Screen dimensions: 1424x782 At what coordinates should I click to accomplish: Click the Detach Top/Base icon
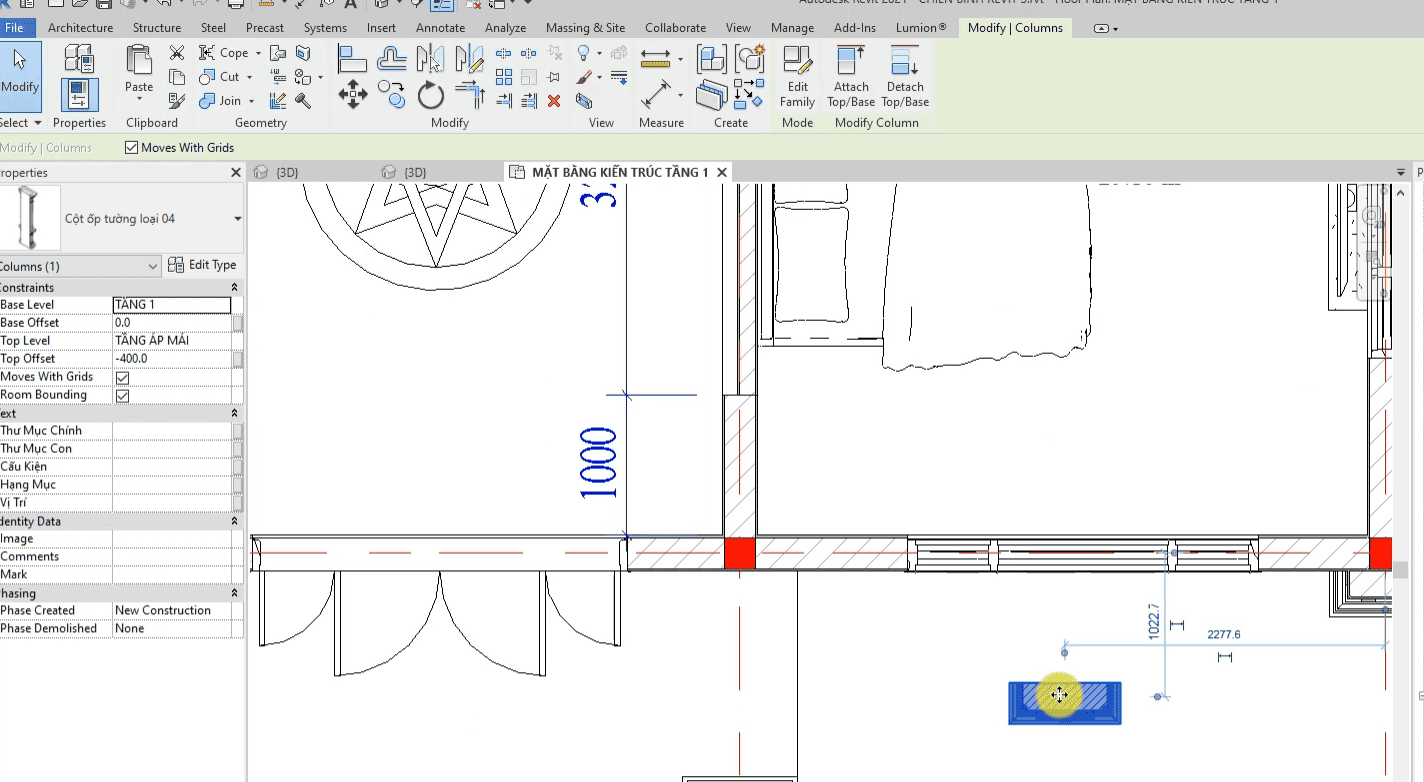pos(905,76)
